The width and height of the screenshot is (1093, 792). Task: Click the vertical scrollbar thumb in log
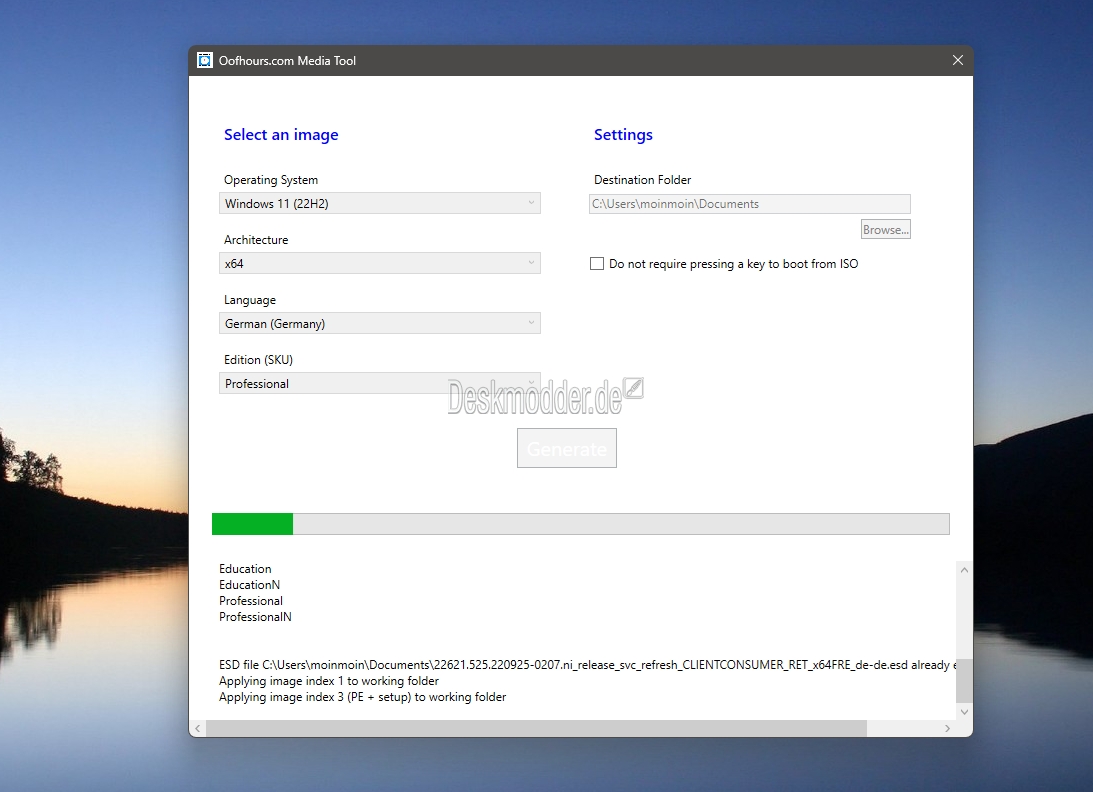(964, 681)
